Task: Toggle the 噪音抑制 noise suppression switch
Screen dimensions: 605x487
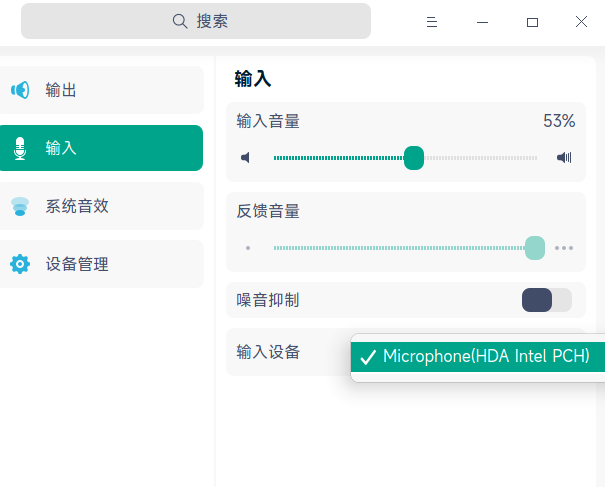Action: 546,300
